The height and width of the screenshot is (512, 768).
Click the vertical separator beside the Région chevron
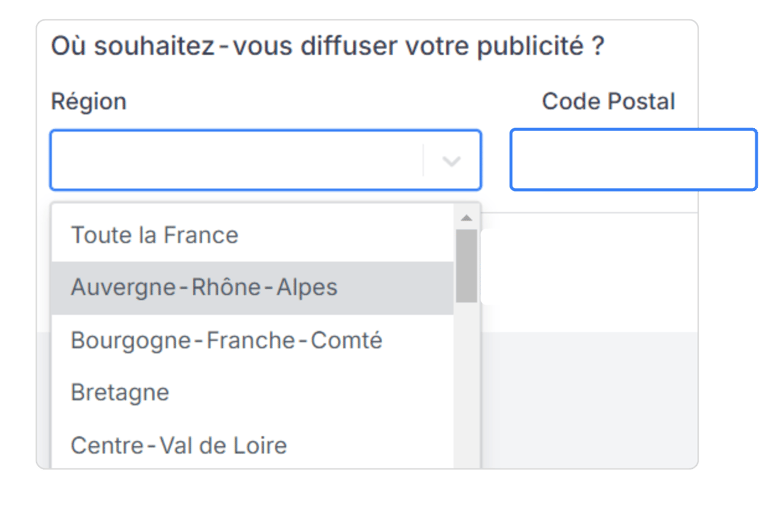(x=424, y=160)
